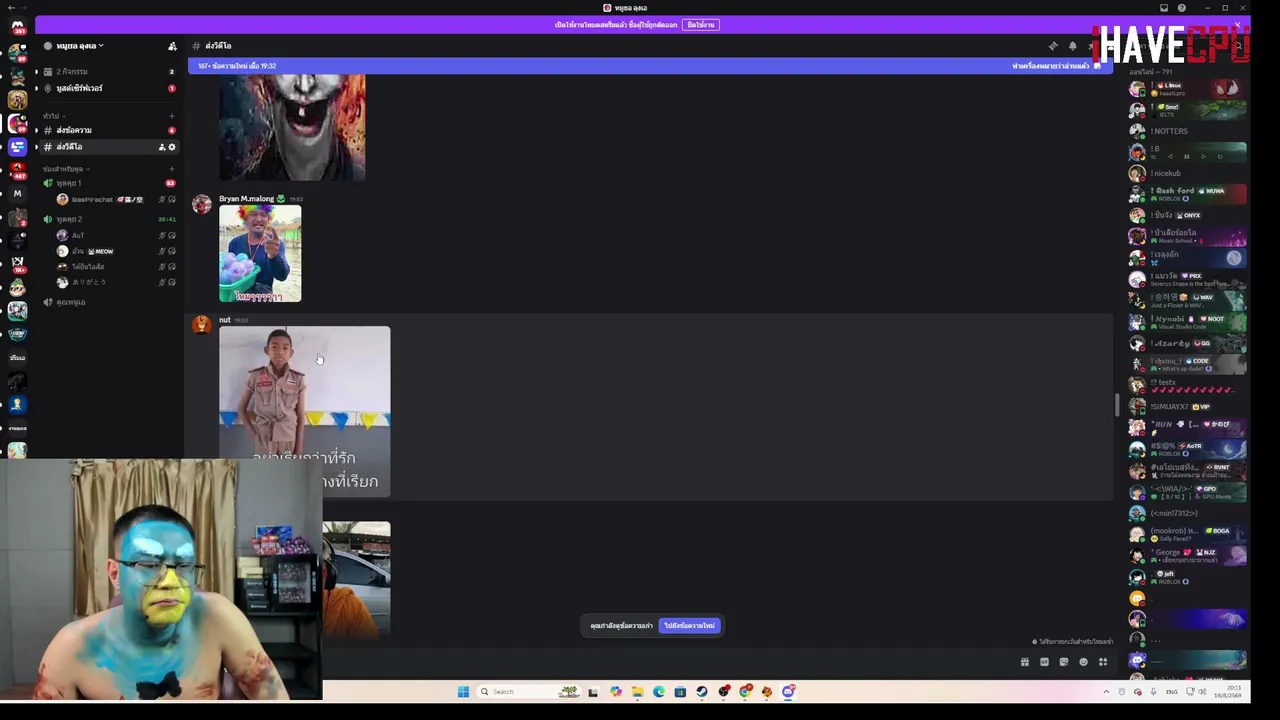1280x720 pixels.
Task: Enlarge the joker face image
Action: (292, 128)
